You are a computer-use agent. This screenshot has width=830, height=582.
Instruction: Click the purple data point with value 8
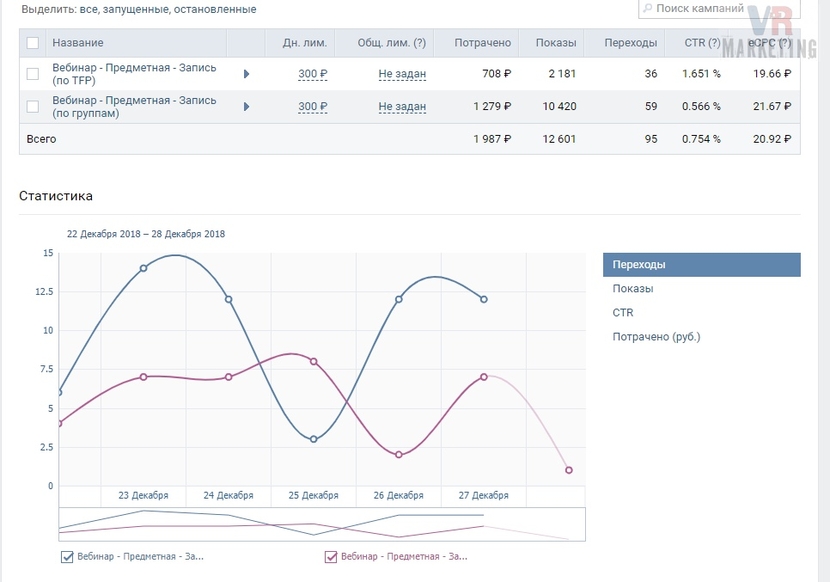[x=313, y=362]
